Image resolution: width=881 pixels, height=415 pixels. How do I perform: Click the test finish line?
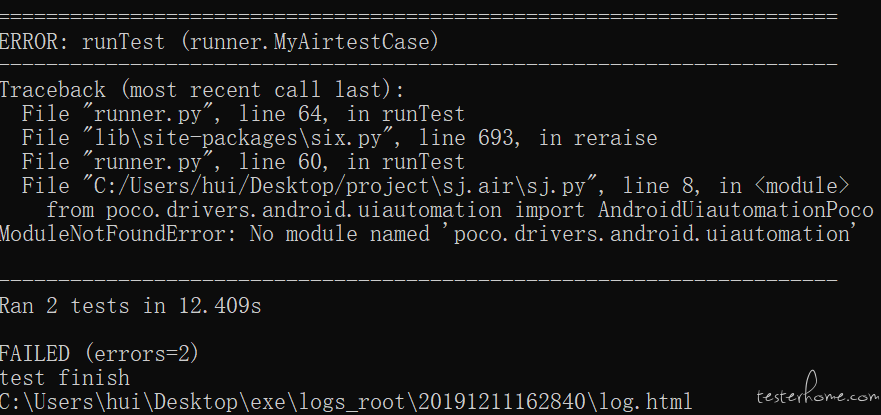point(65,377)
